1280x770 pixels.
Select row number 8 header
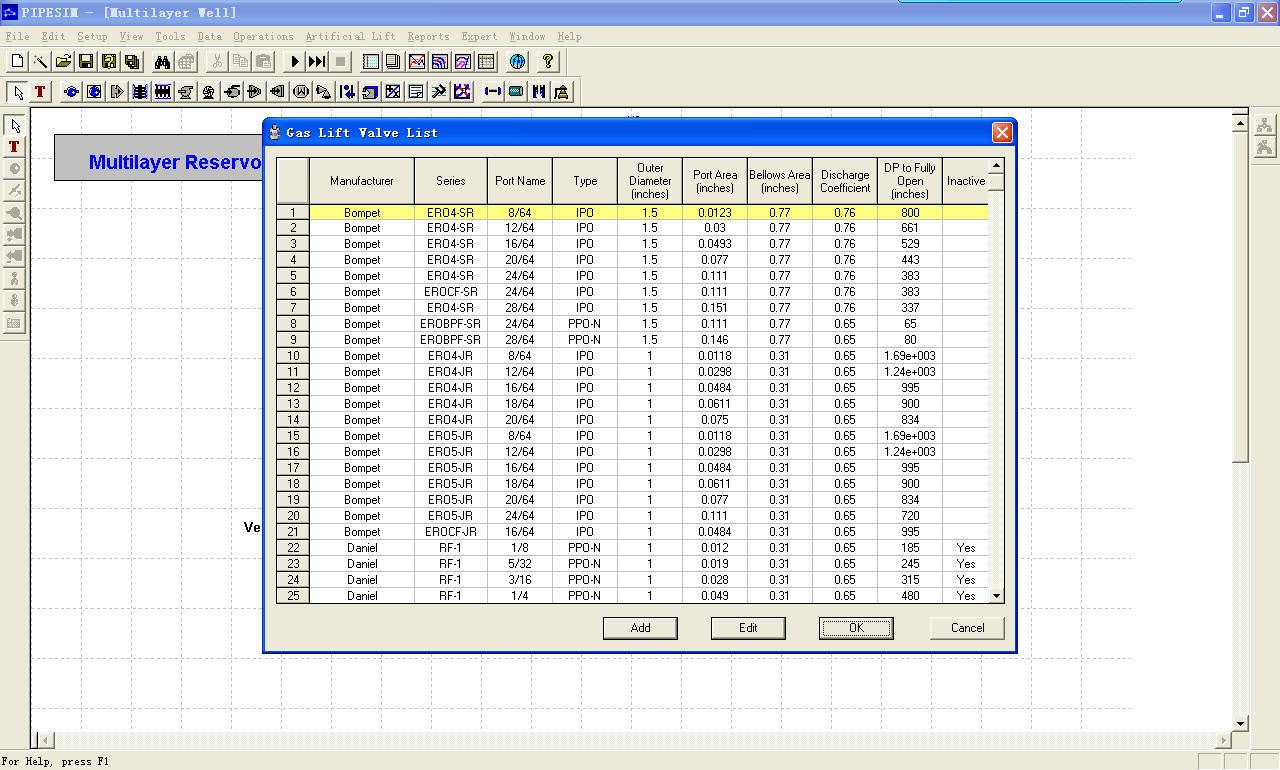coord(293,324)
